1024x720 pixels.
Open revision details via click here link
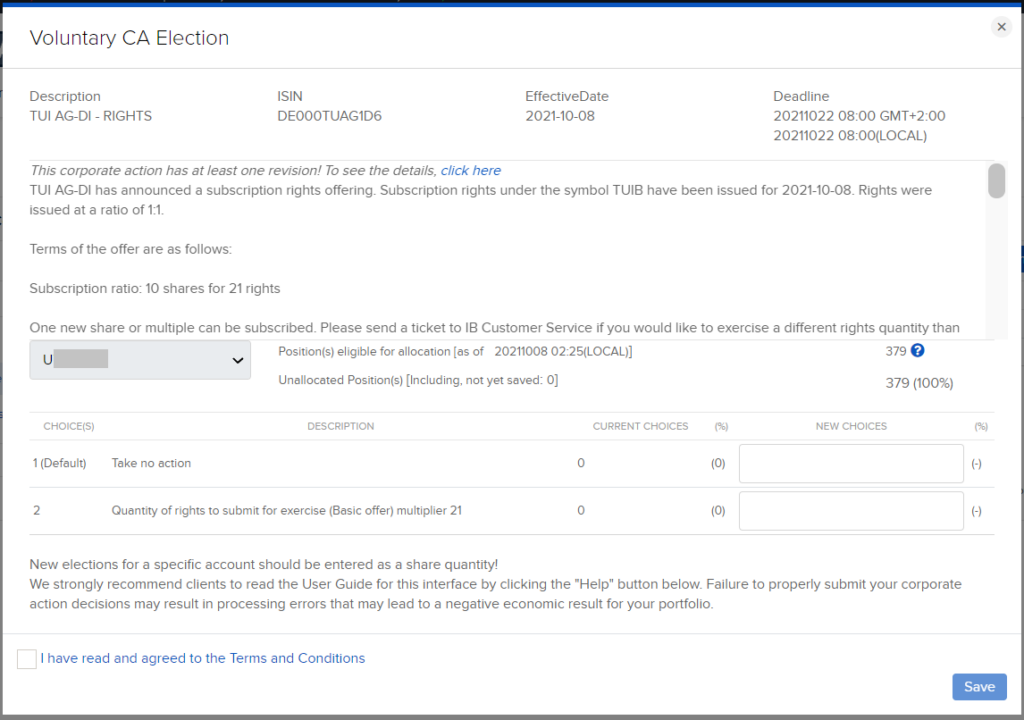pyautogui.click(x=471, y=171)
